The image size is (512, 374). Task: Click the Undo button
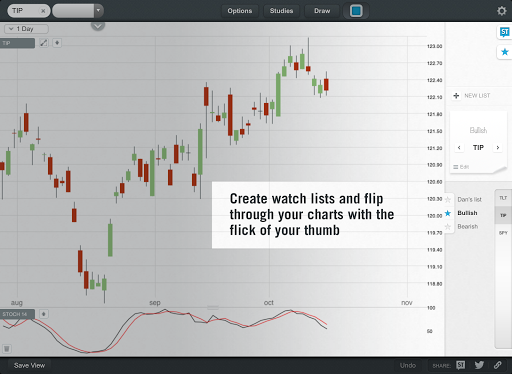click(408, 366)
